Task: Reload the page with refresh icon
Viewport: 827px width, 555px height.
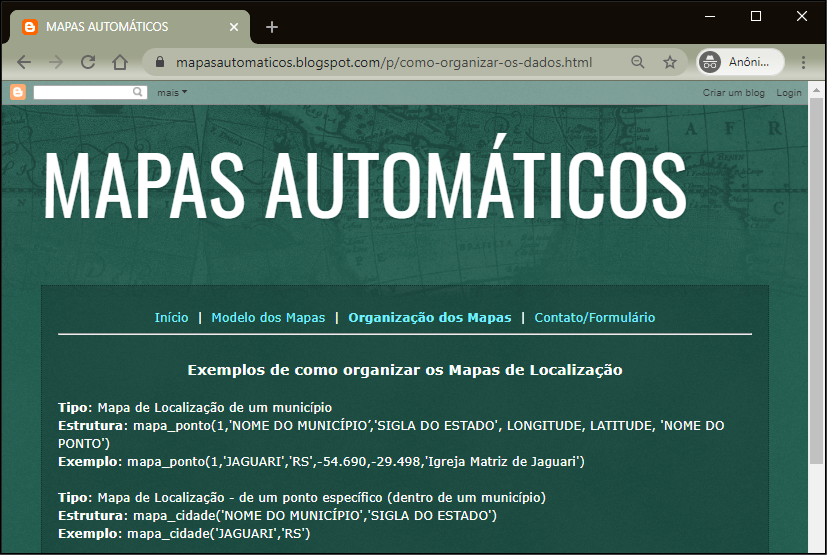Action: click(x=88, y=62)
